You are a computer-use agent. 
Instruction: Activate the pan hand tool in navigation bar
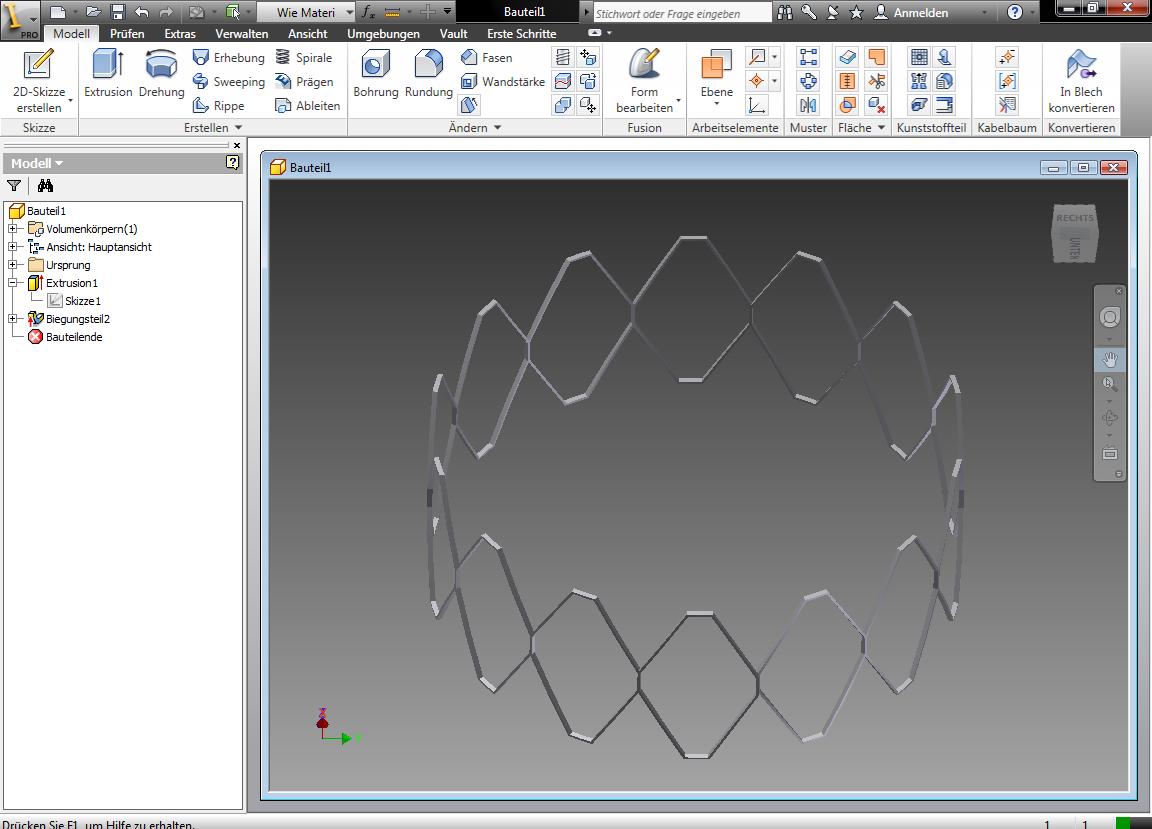coord(1110,360)
